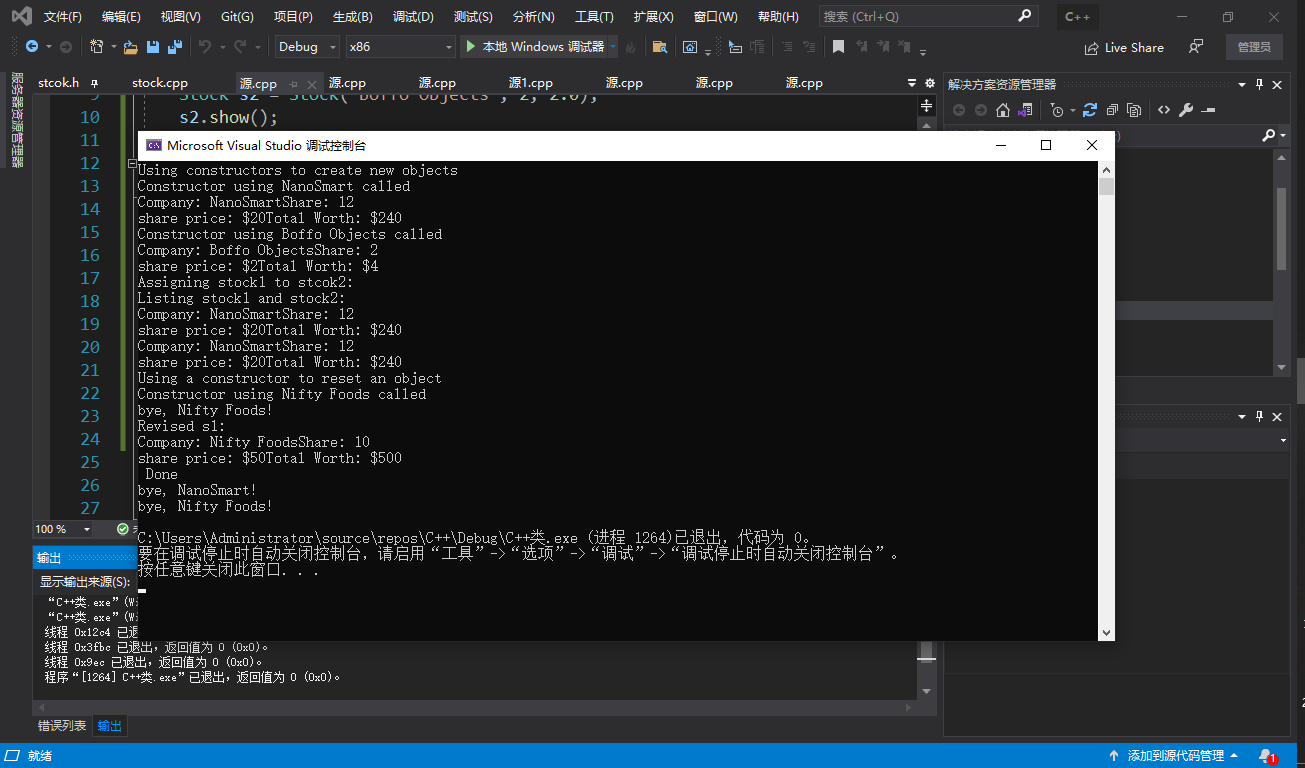Toggle Preview Selected Items in Solution Explorer

pyautogui.click(x=1208, y=110)
